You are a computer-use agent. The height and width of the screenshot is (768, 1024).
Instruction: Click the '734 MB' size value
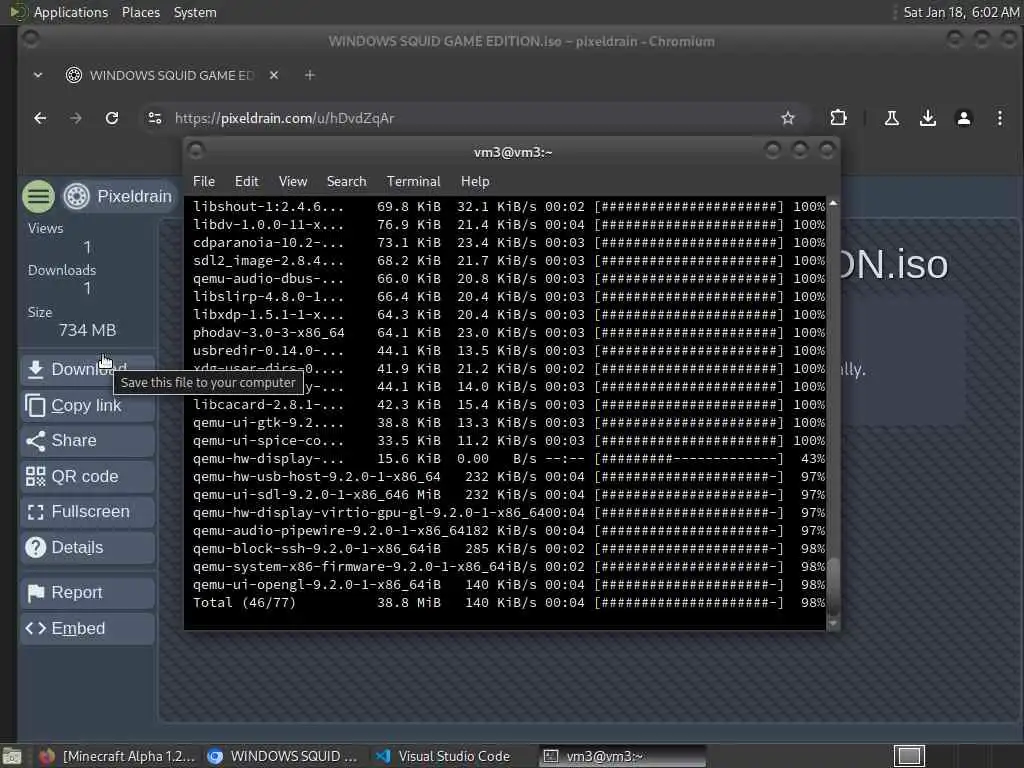click(x=88, y=330)
